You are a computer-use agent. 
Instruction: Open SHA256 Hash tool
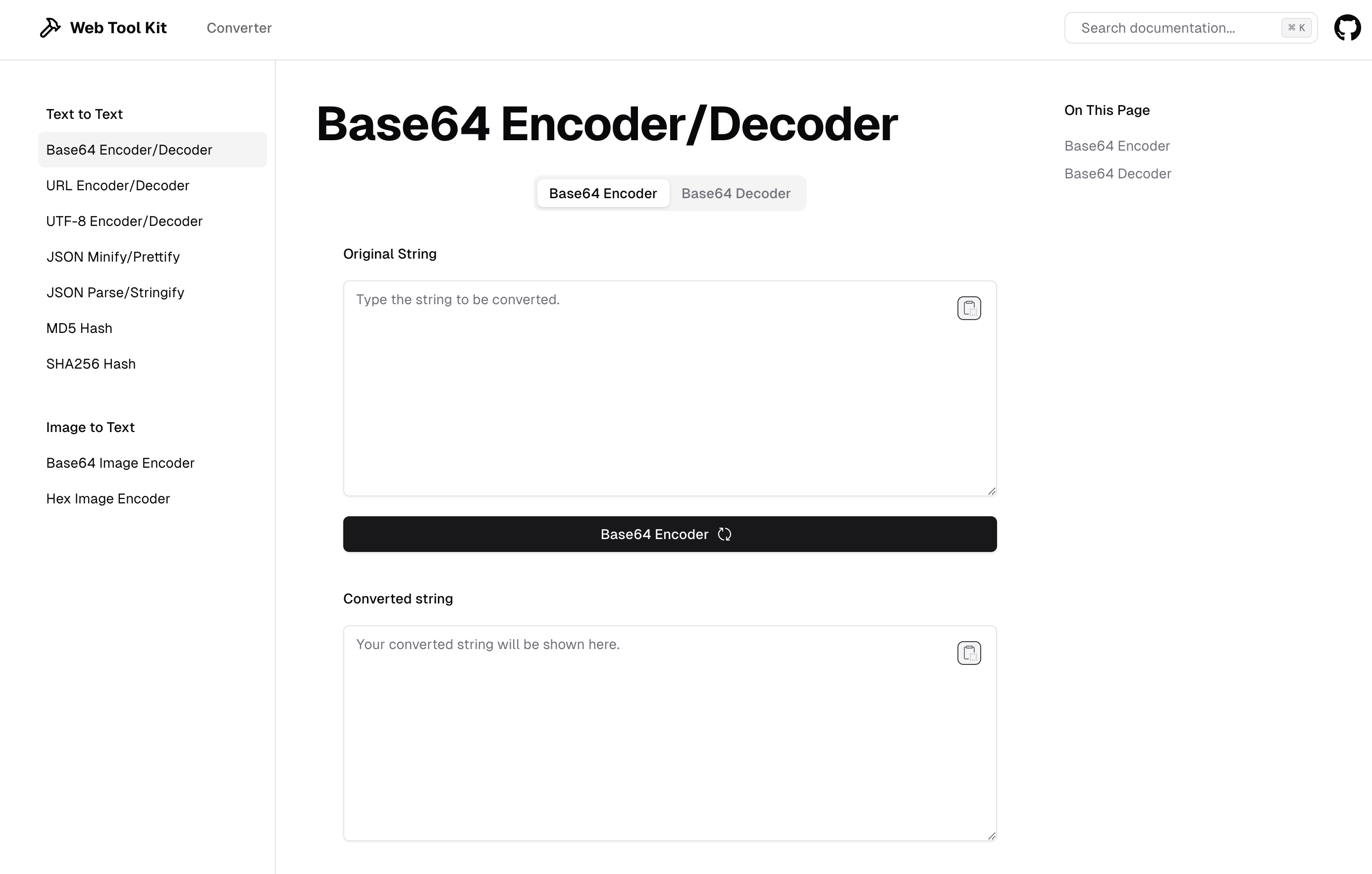(90, 363)
